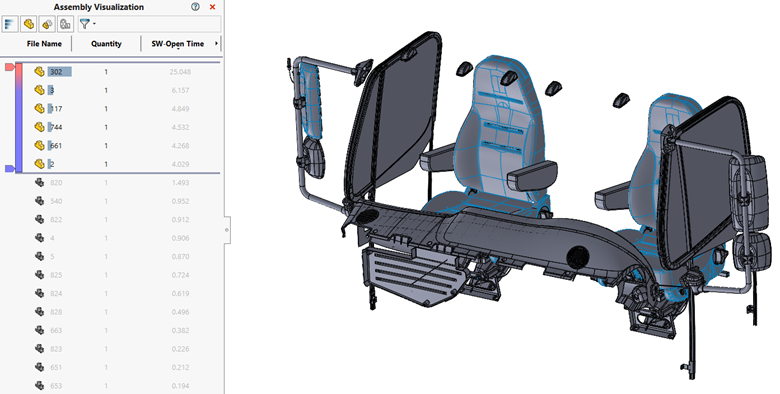The image size is (780, 394).
Task: Click the part icon next to 661
Action: click(x=39, y=145)
